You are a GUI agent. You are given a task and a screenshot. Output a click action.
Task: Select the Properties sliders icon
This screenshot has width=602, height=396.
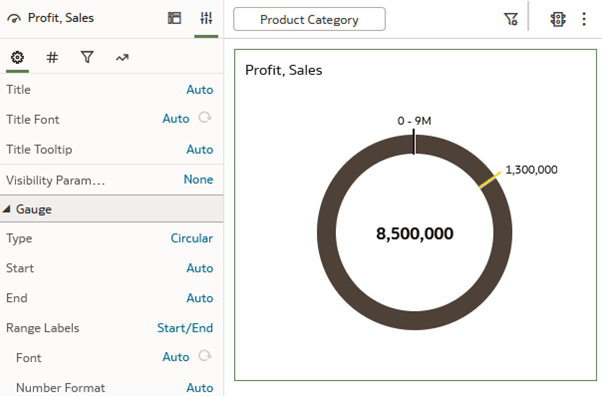pos(206,18)
